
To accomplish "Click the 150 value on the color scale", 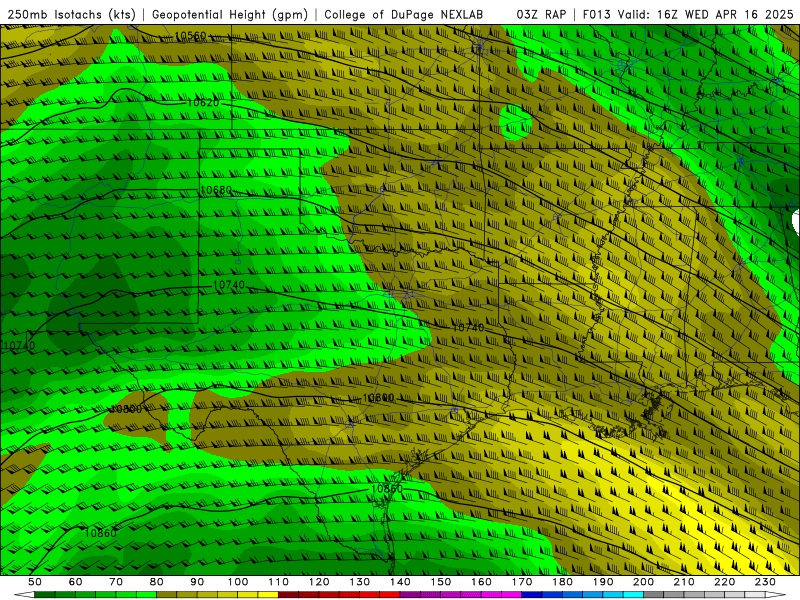I will pos(441,582).
